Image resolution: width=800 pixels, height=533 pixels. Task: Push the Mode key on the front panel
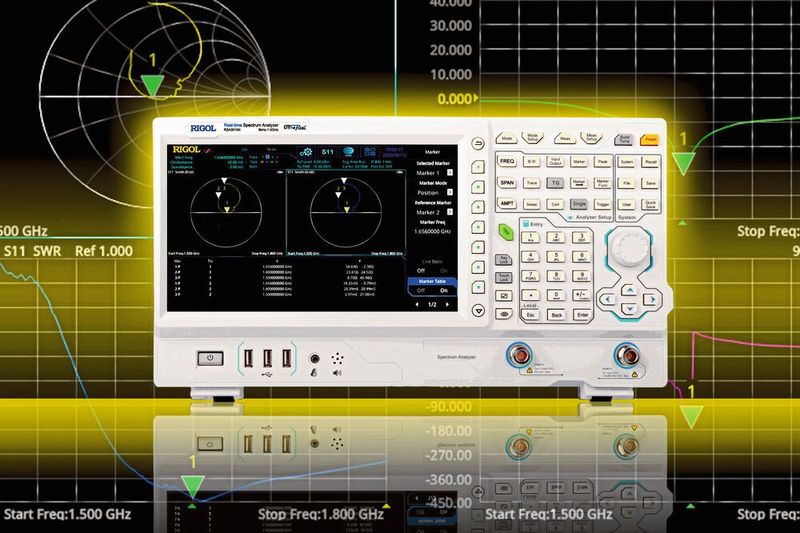[x=507, y=138]
